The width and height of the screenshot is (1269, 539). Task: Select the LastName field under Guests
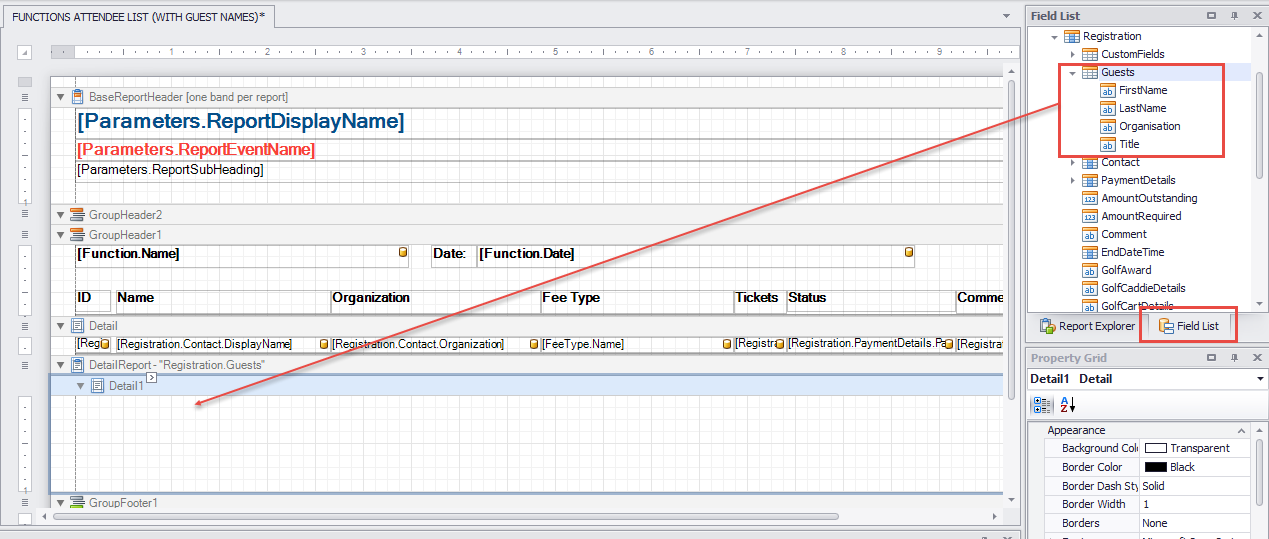coord(1142,109)
